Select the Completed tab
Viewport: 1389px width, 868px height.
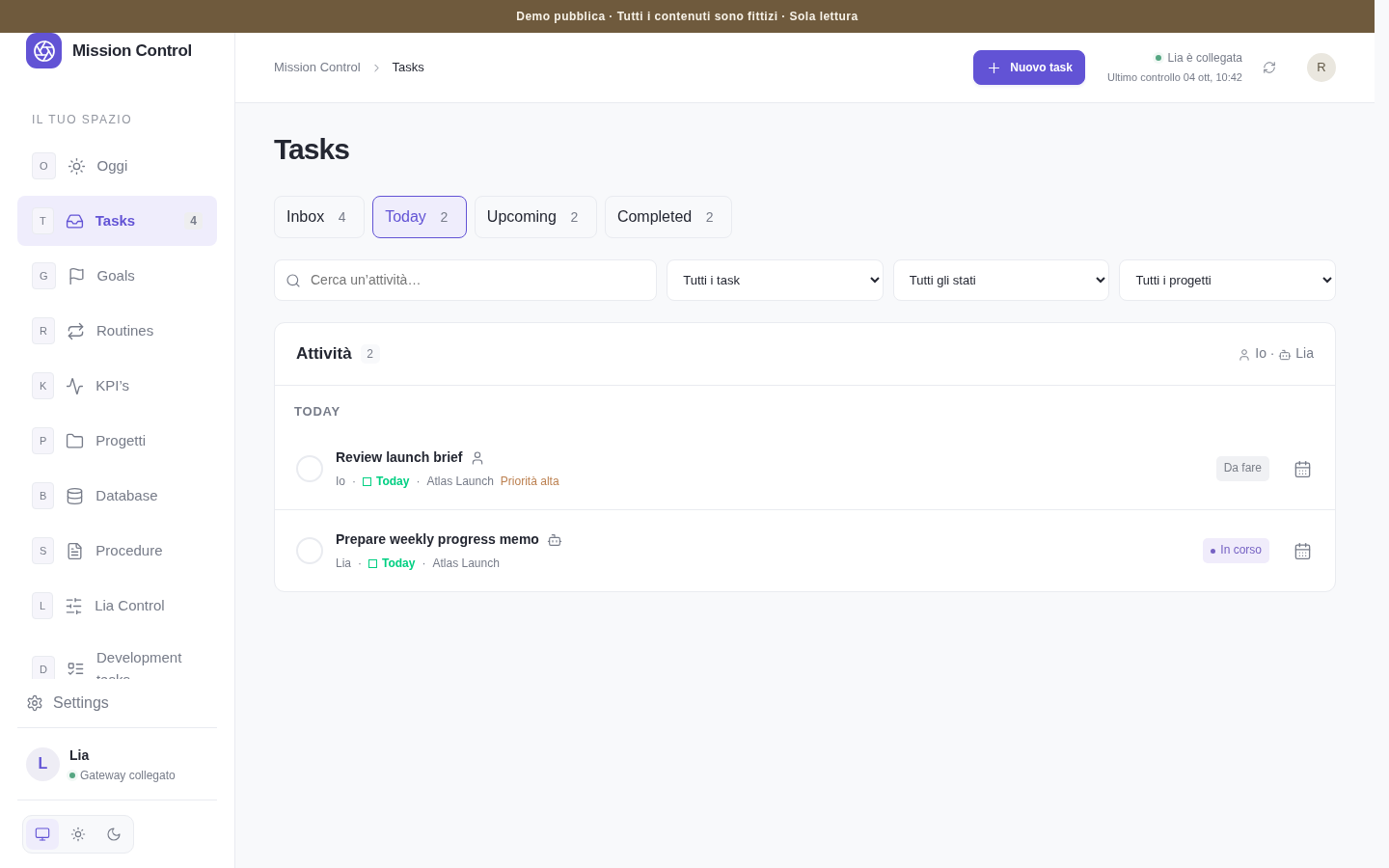coord(668,217)
